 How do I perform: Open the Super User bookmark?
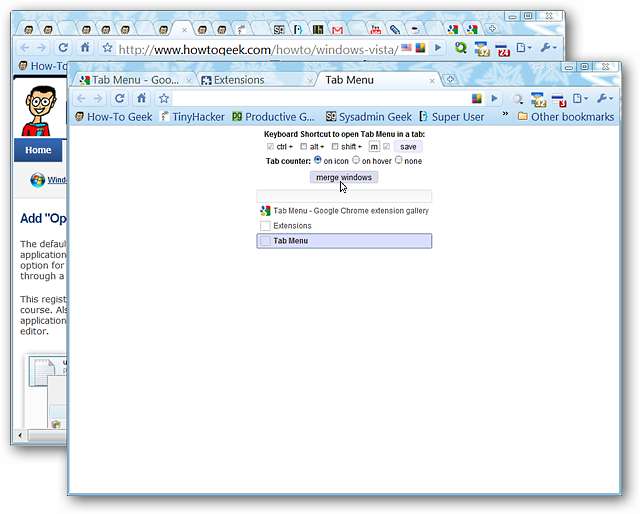(x=452, y=117)
